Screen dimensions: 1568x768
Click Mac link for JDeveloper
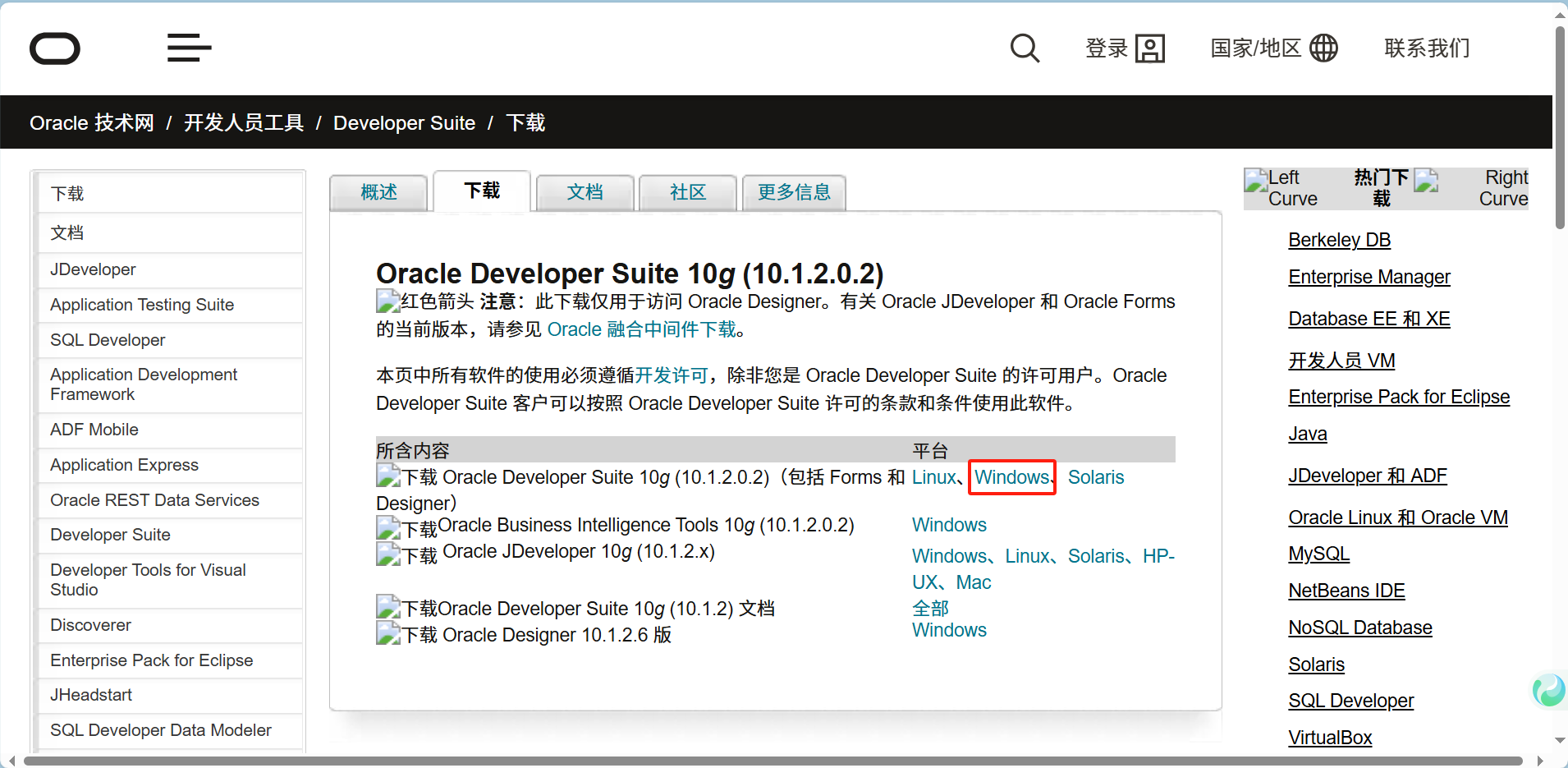974,582
